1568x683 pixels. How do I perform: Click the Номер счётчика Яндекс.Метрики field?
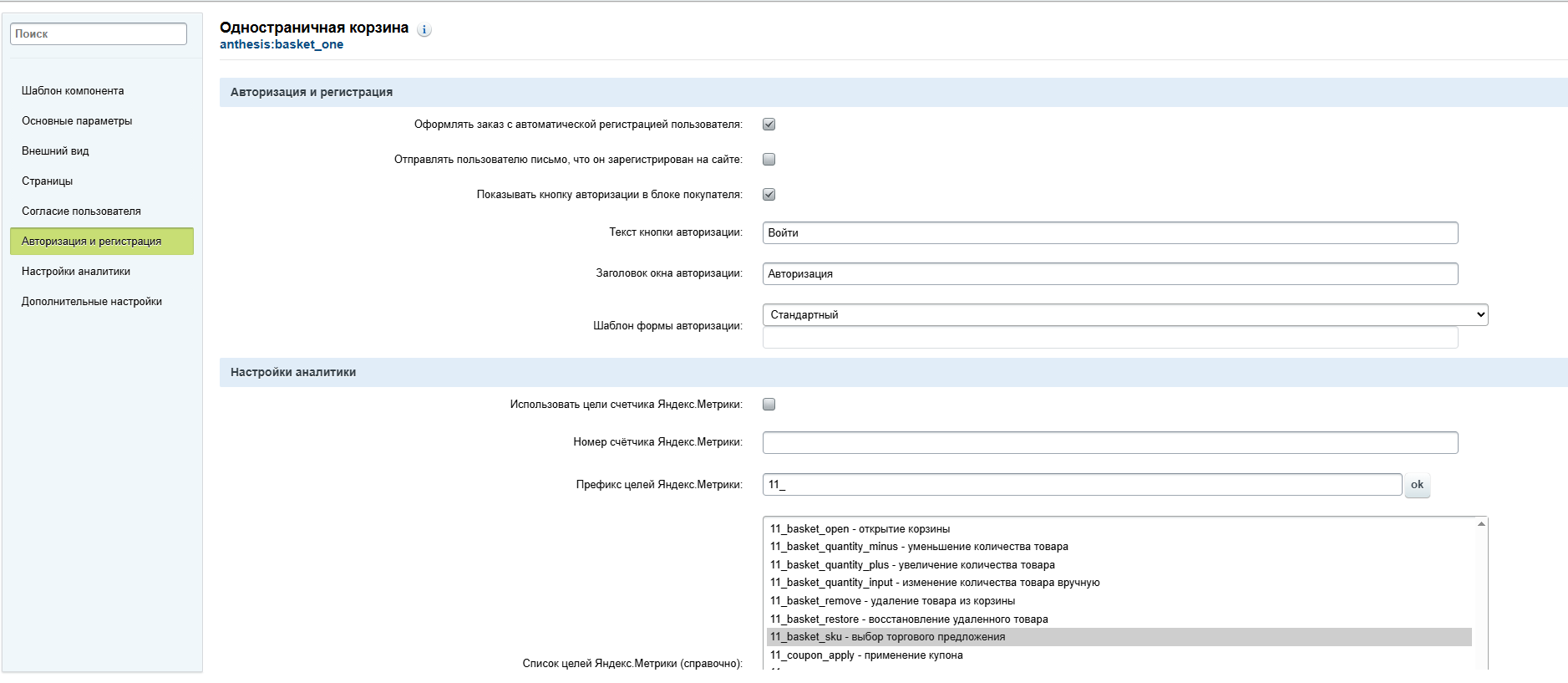click(1110, 443)
